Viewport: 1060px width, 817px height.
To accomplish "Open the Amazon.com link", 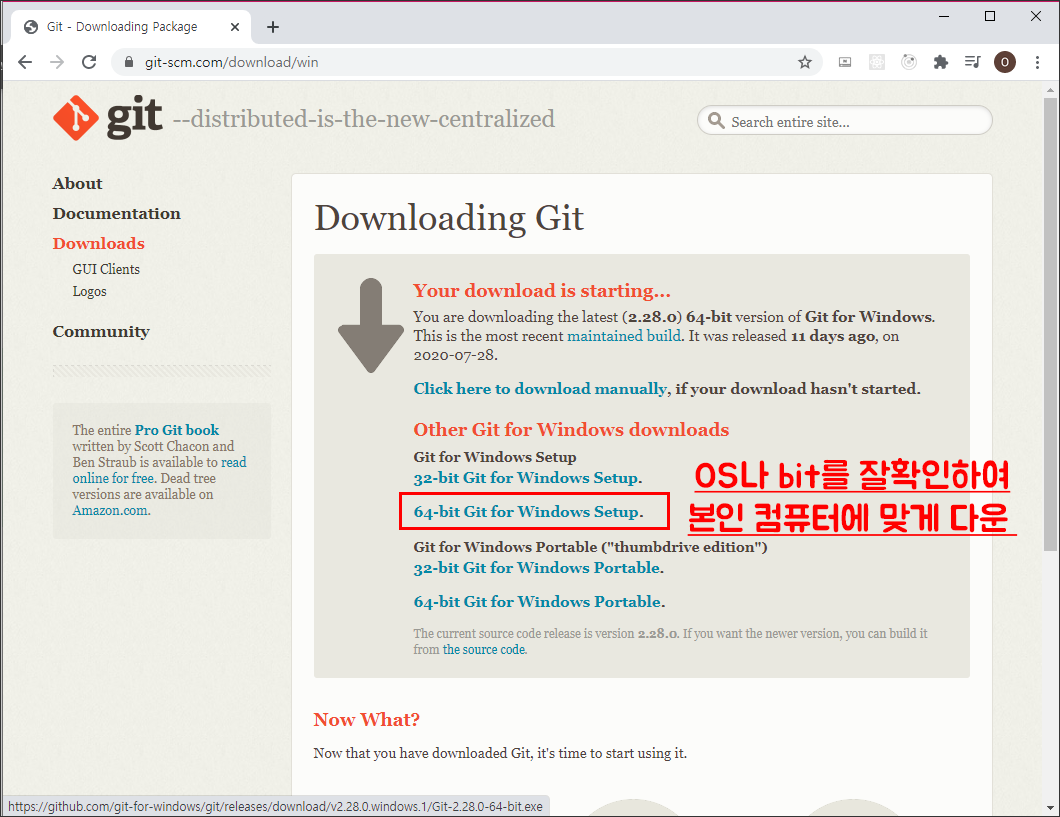I will [x=110, y=511].
